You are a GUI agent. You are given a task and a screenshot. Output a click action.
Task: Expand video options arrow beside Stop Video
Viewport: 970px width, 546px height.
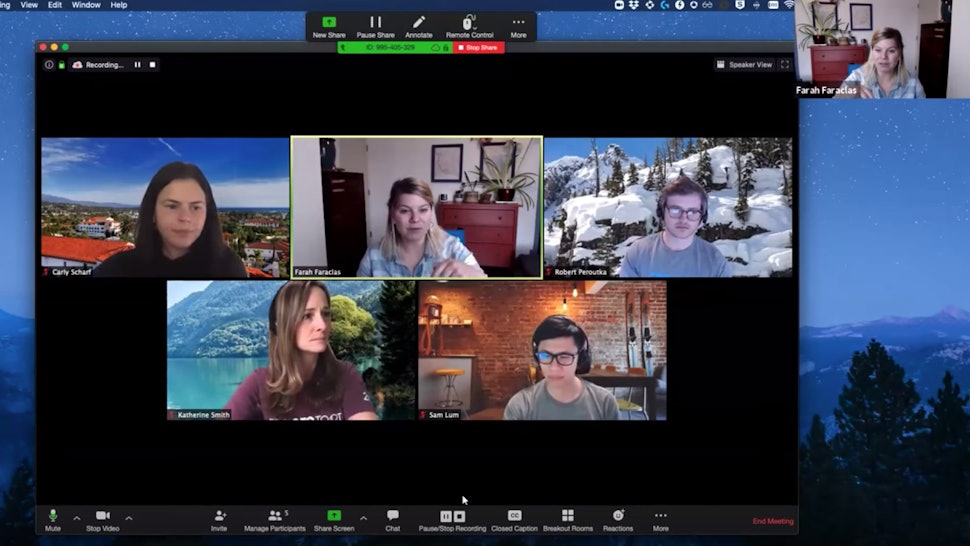pos(129,518)
